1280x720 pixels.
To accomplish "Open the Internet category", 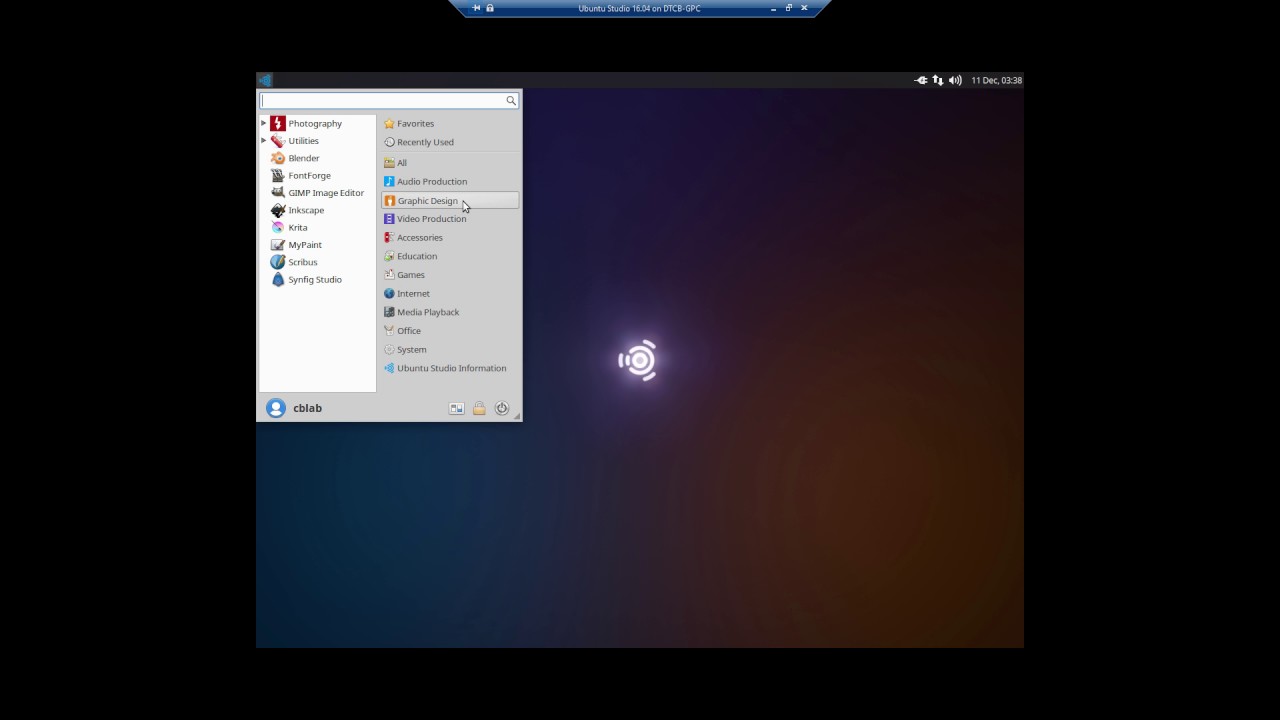I will 450,293.
